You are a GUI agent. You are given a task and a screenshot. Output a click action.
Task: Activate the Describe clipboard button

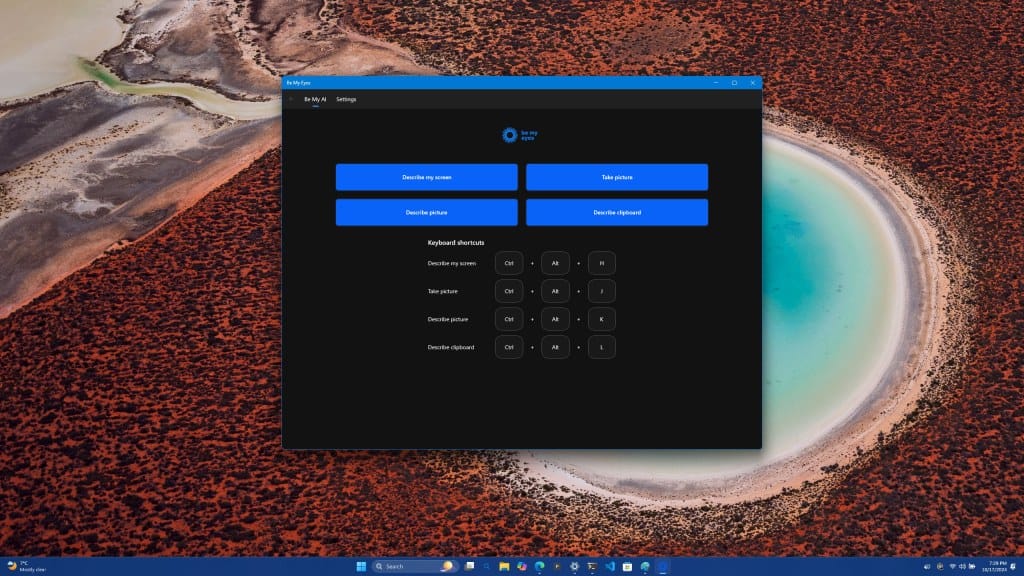click(x=617, y=212)
